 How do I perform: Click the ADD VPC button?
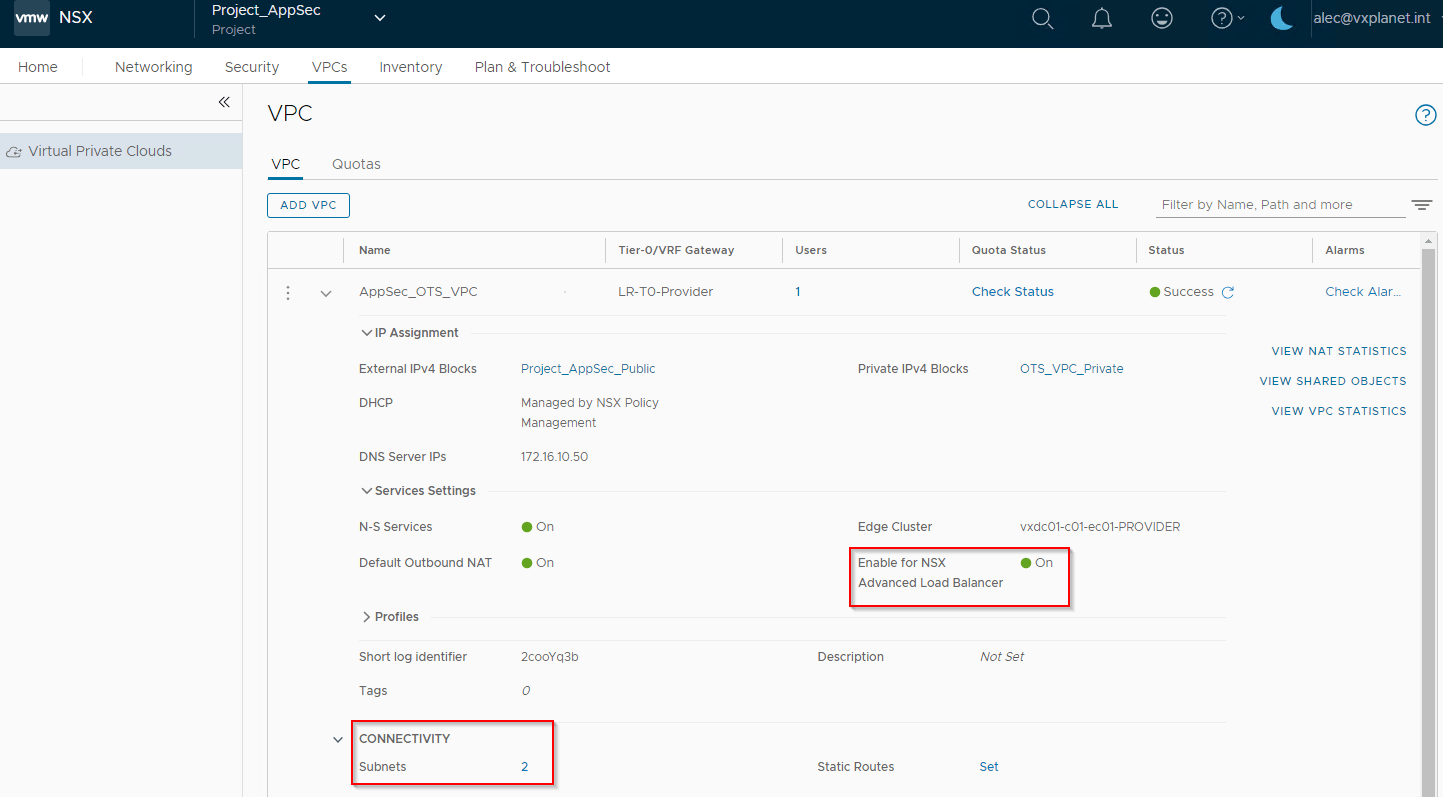pos(308,205)
